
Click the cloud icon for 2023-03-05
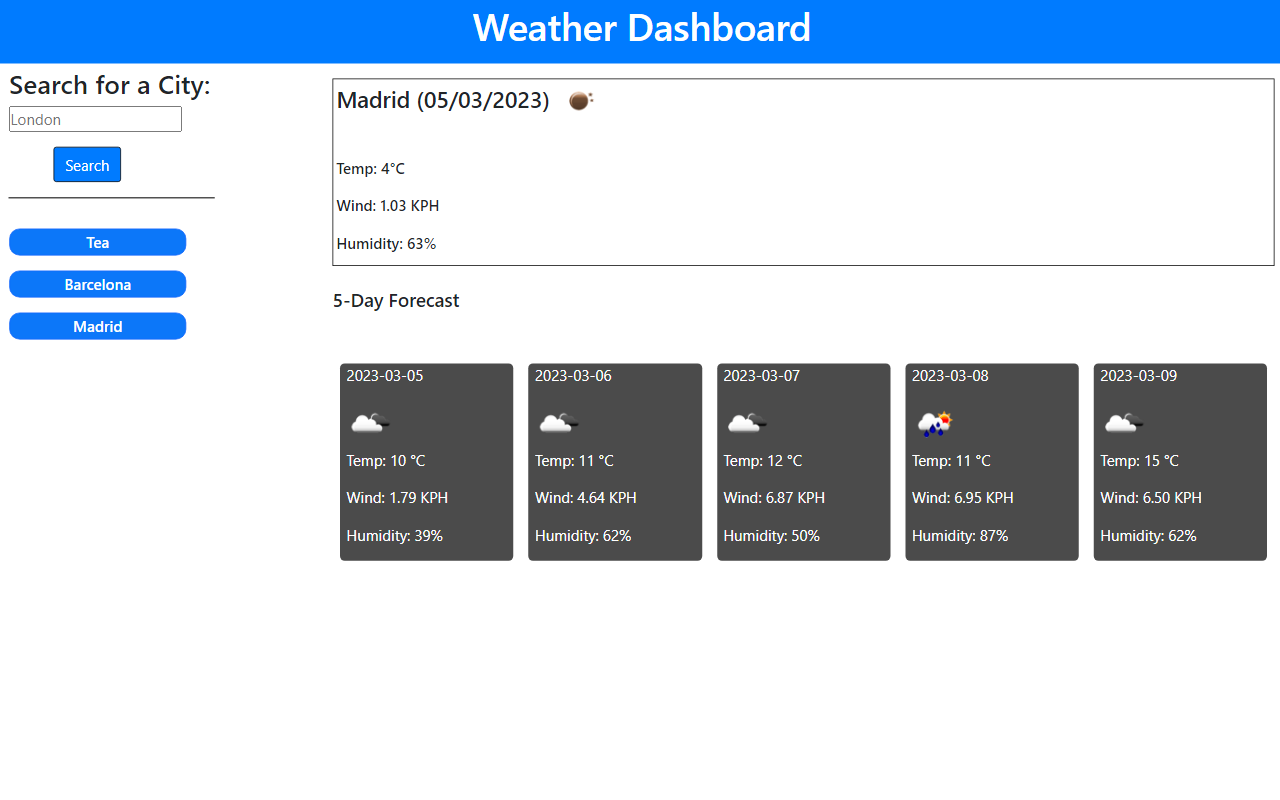(369, 423)
